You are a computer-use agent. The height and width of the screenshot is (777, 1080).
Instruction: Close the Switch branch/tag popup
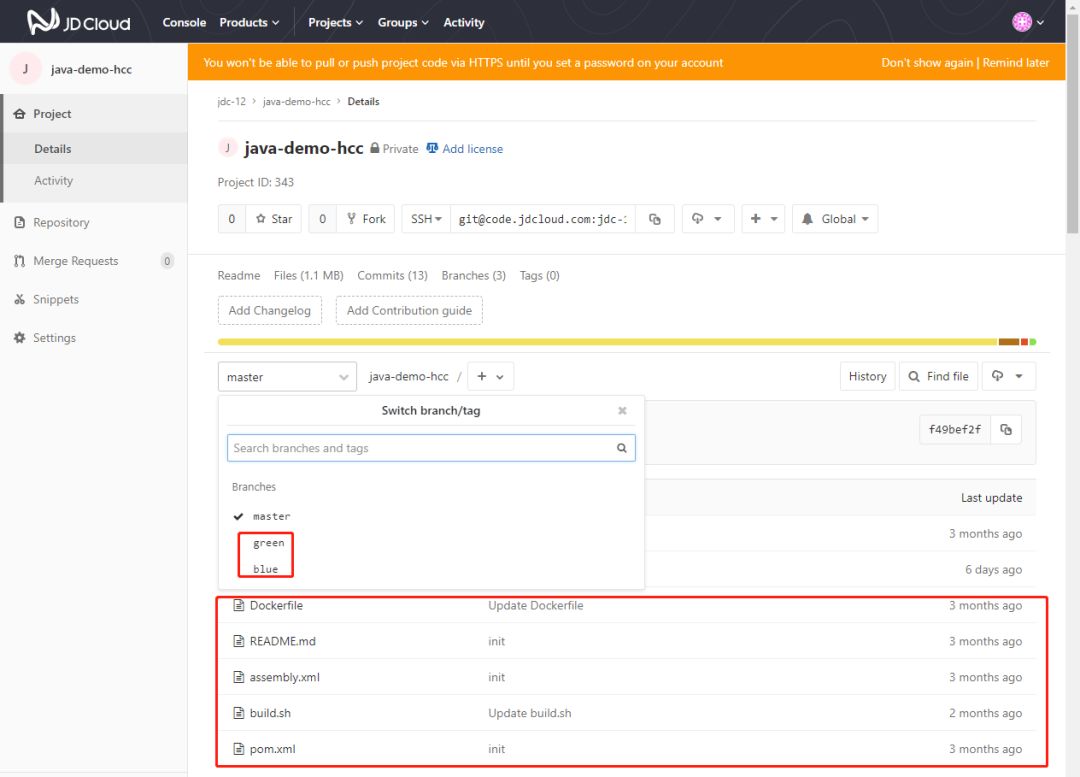[622, 411]
